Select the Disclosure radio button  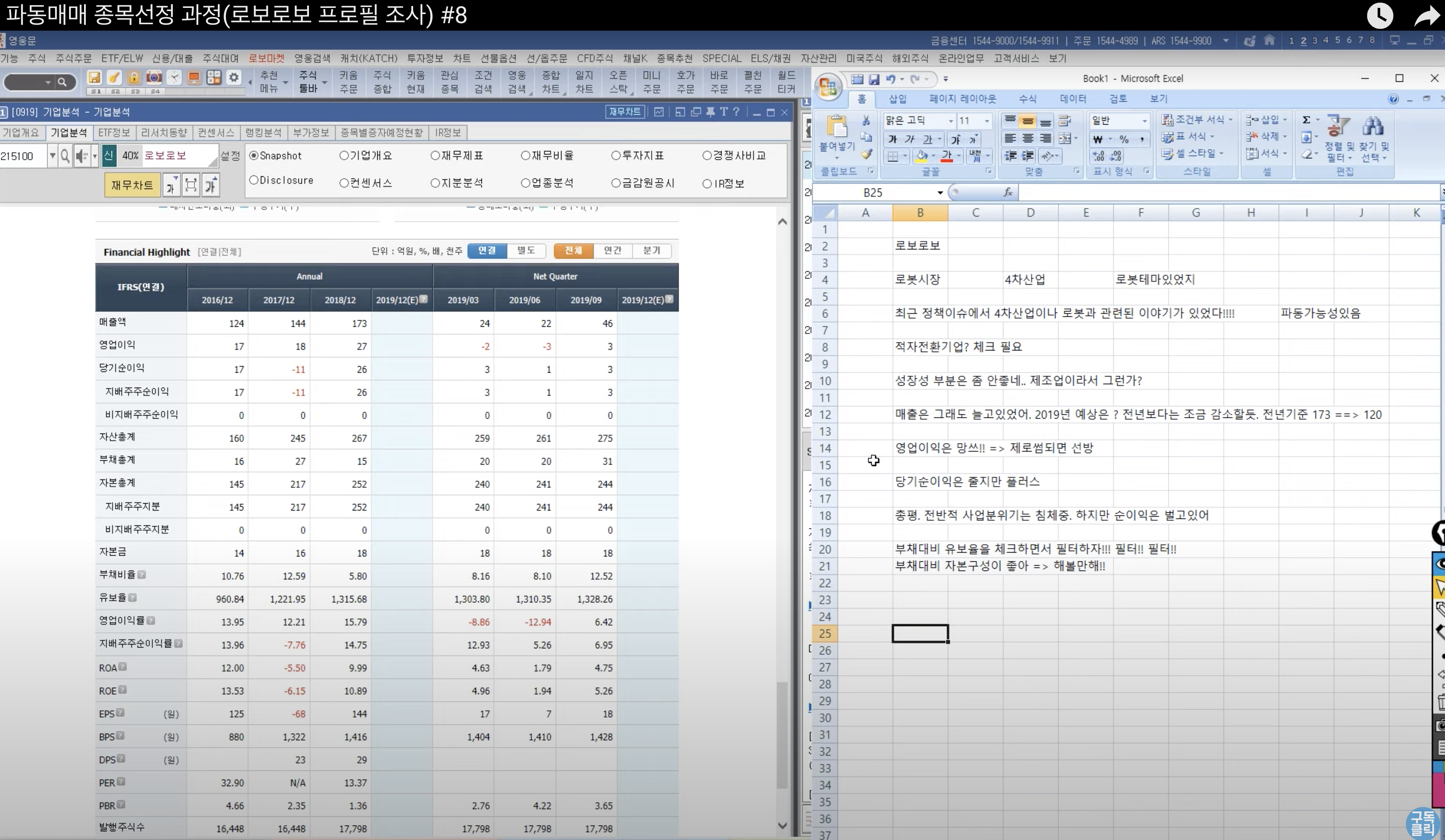click(x=254, y=180)
